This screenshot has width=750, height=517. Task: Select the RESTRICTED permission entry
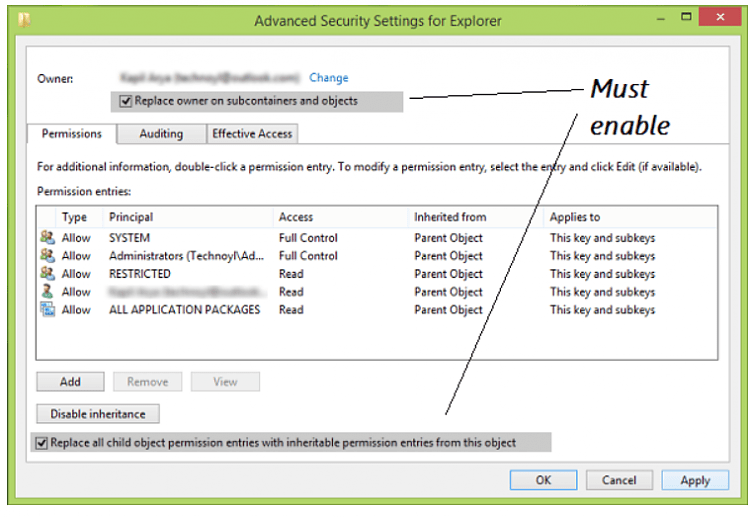point(377,274)
